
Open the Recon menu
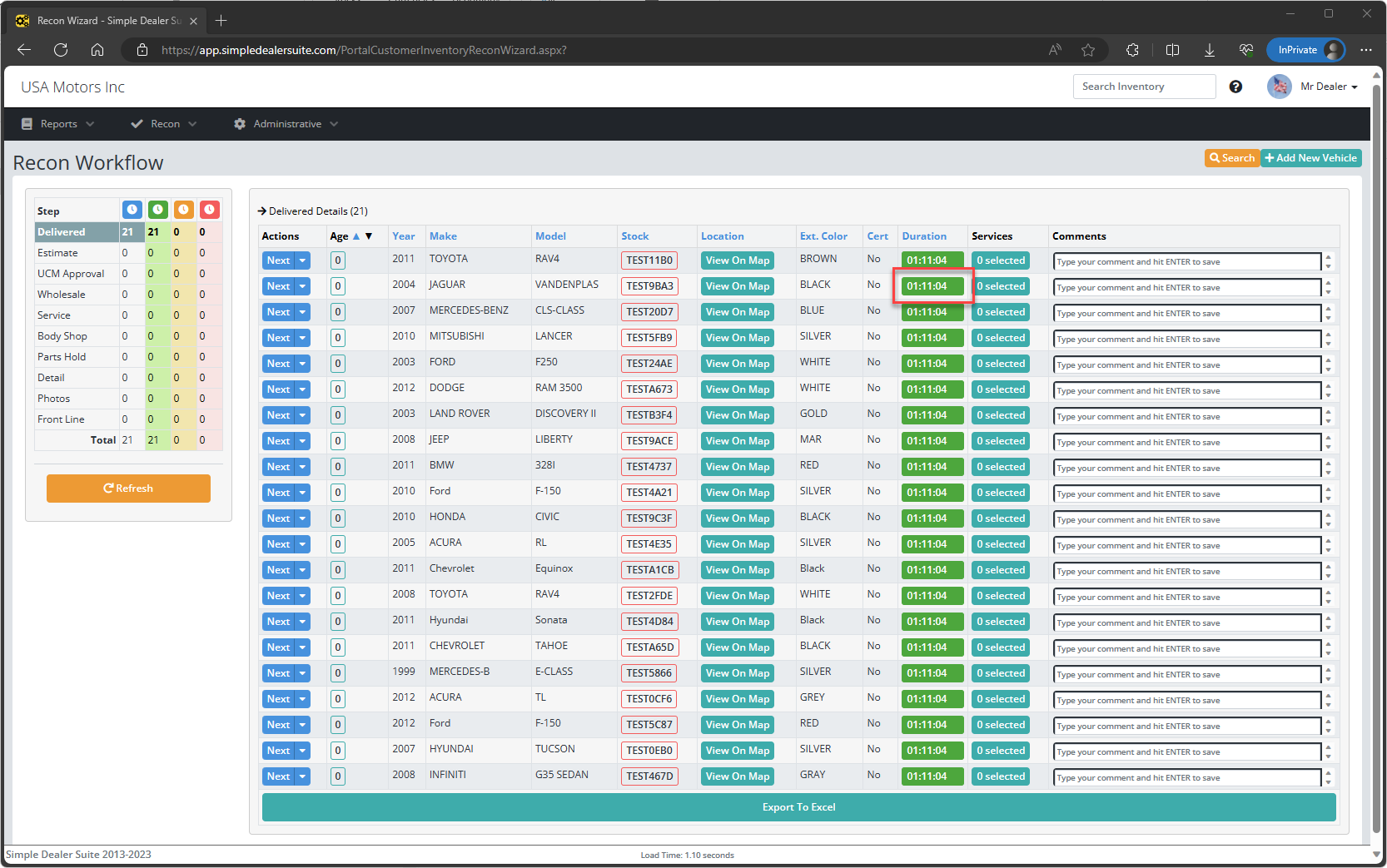click(x=164, y=124)
